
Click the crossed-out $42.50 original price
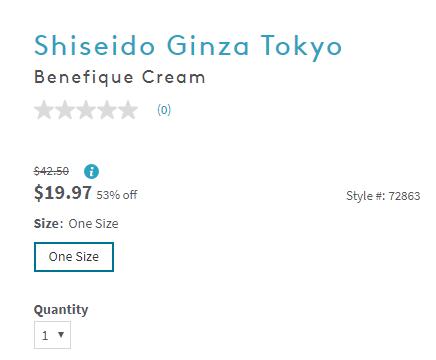(x=51, y=171)
